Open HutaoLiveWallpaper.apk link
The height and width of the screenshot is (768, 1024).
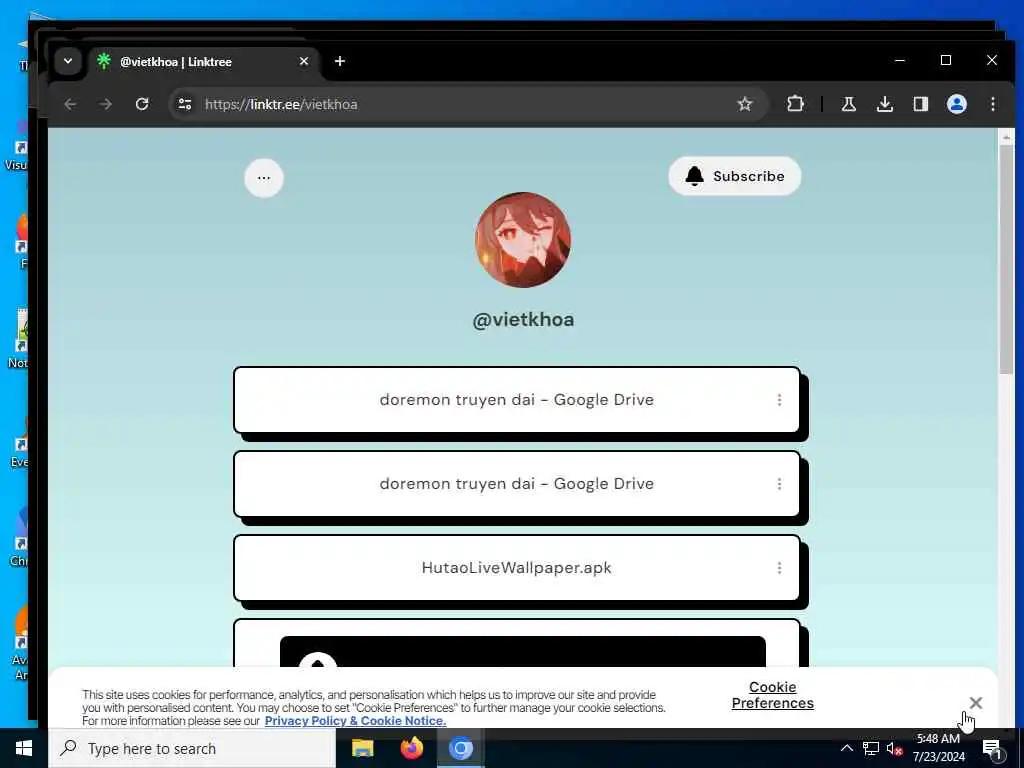point(517,568)
